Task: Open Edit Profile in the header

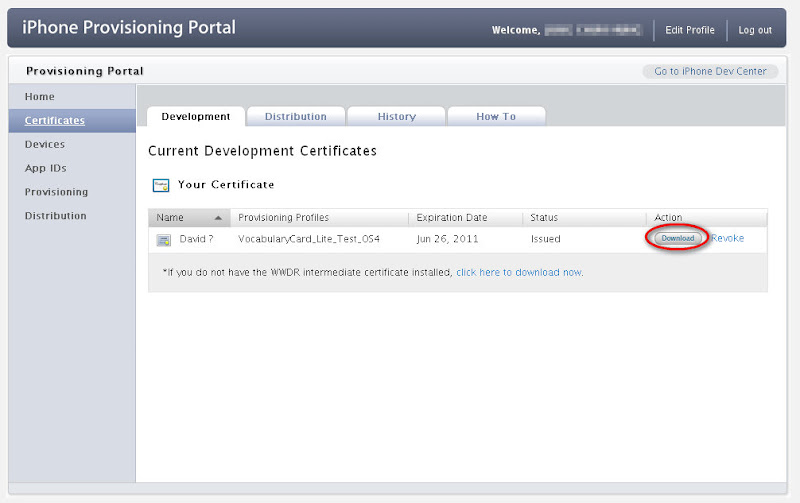Action: 690,30
